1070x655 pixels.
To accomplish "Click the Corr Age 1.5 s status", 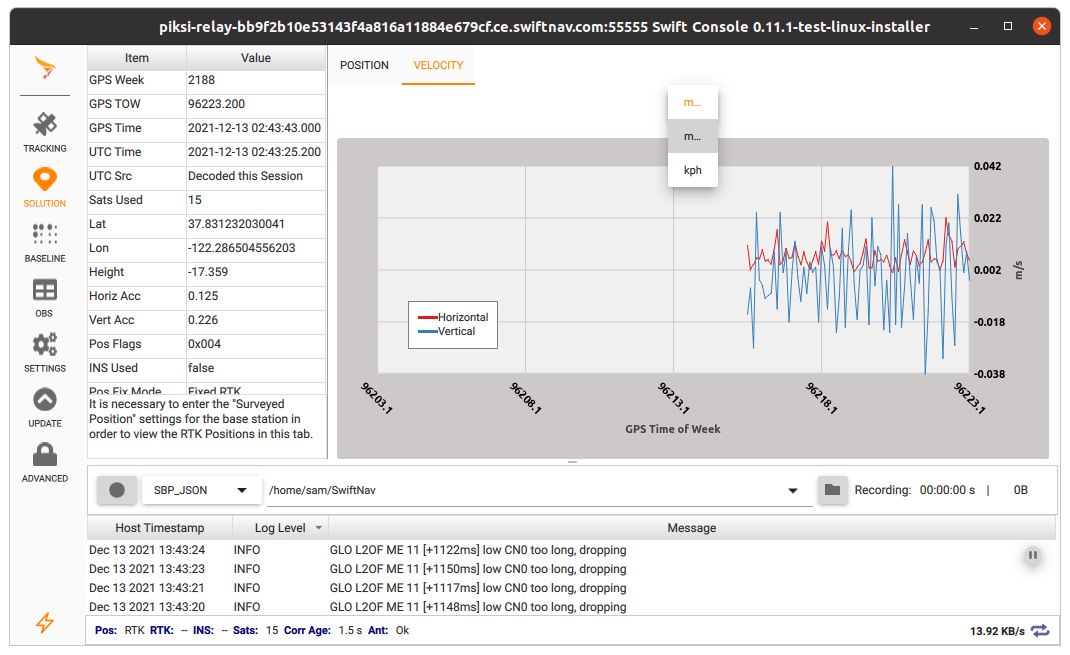I will point(323,630).
